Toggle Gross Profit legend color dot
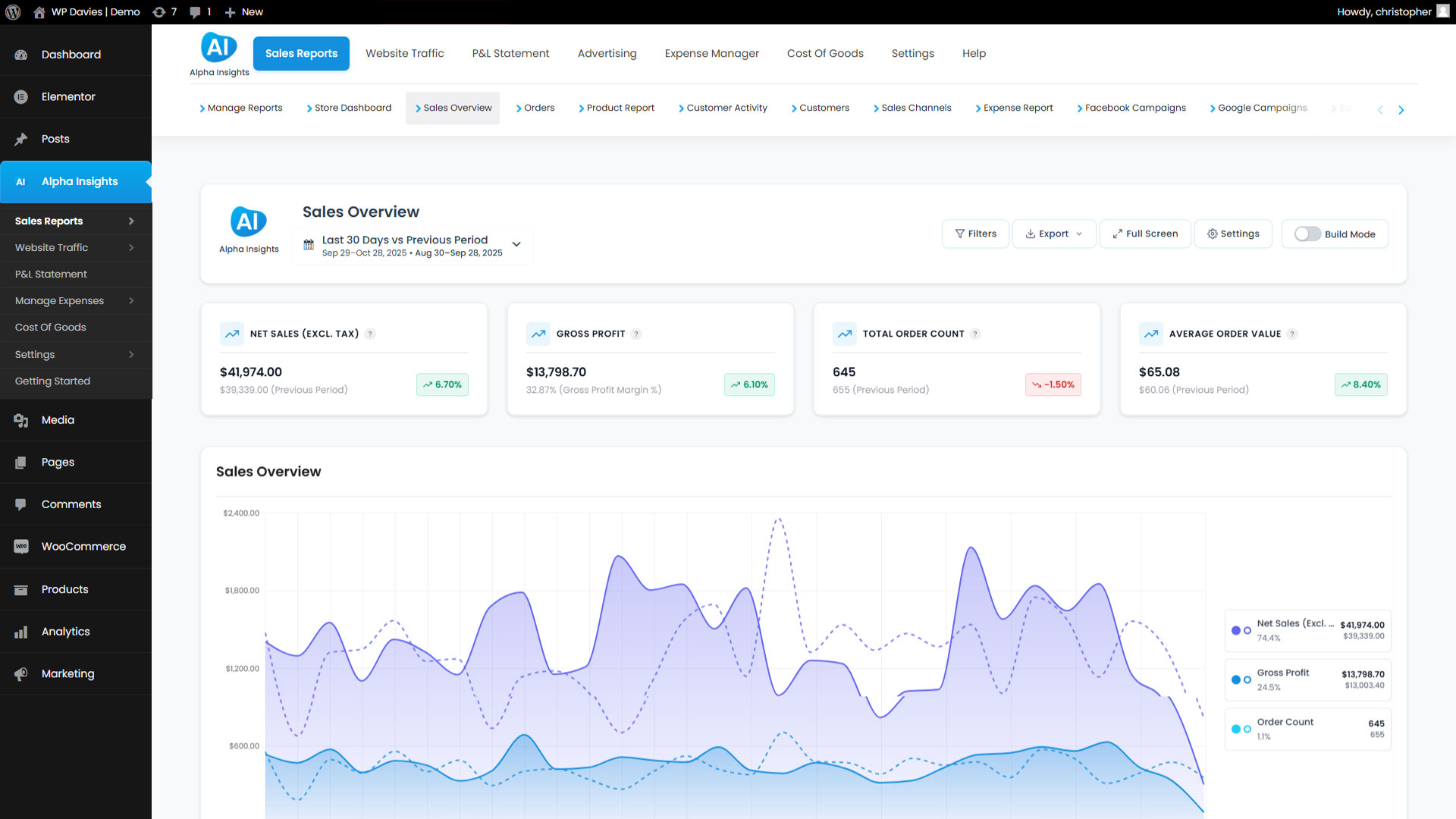Screen dimensions: 1456x819 [1236, 679]
